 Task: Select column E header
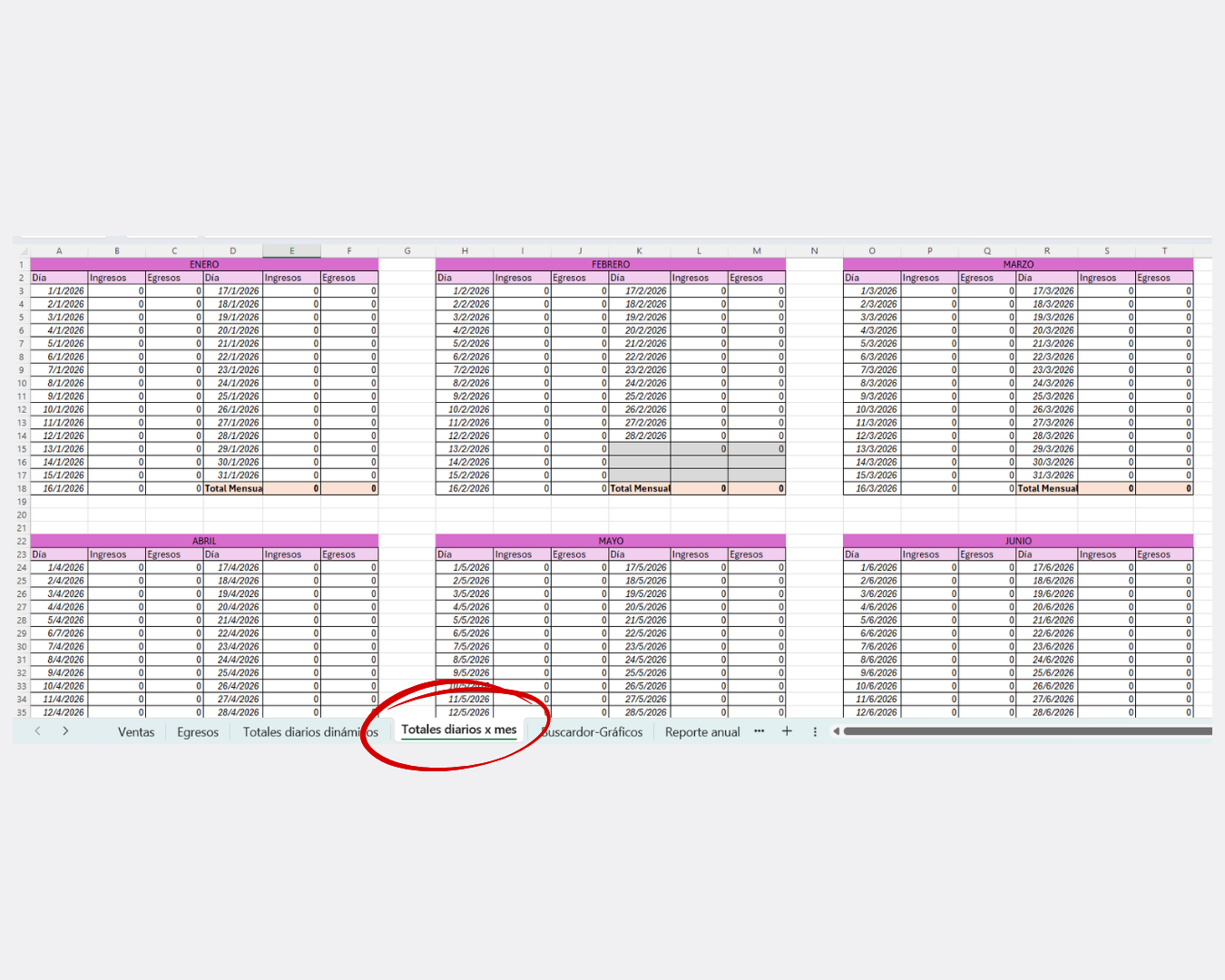[291, 251]
